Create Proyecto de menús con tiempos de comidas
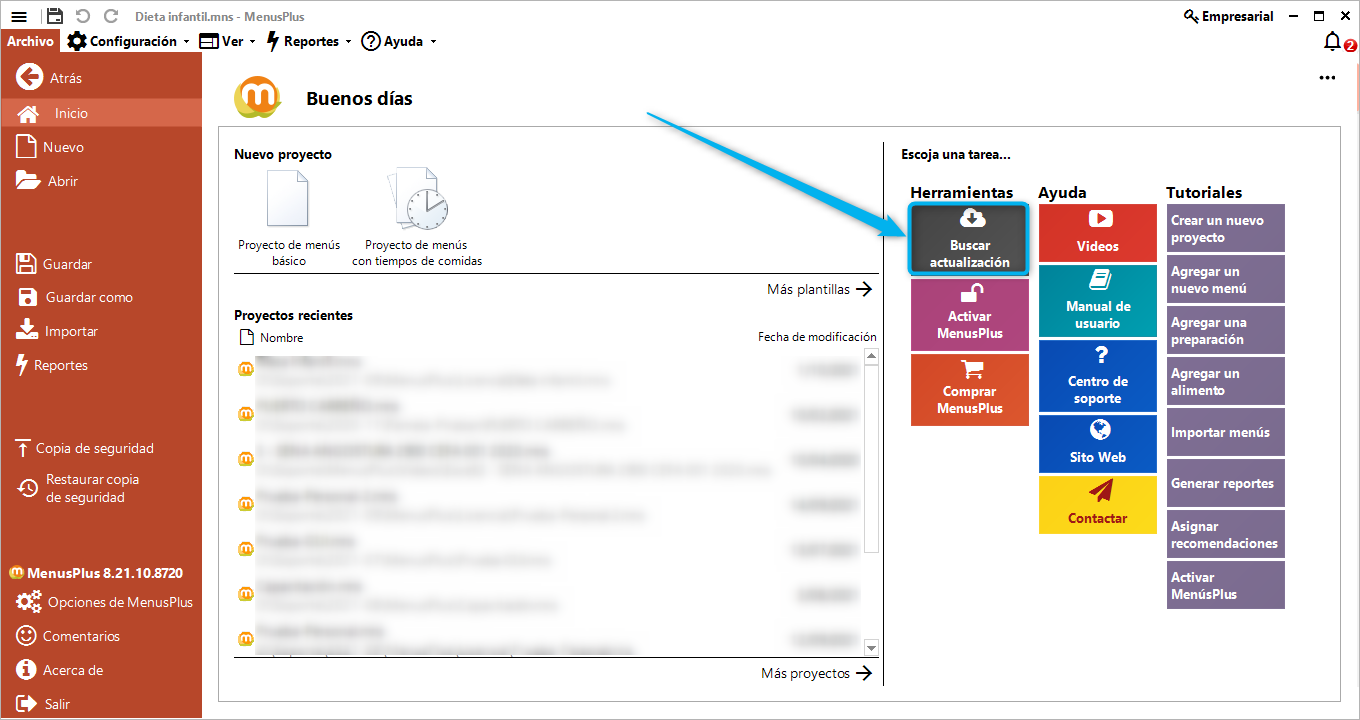The height and width of the screenshot is (720, 1360). pos(417,218)
